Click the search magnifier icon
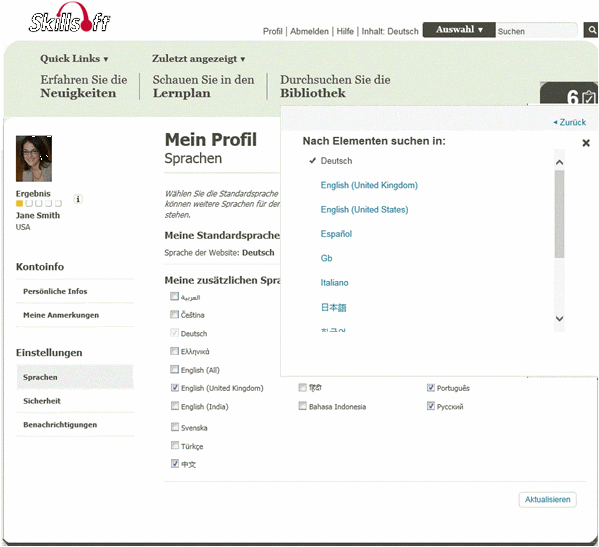 [591, 30]
